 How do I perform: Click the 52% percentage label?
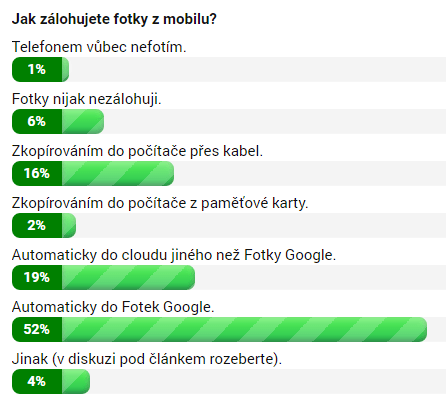[37, 329]
